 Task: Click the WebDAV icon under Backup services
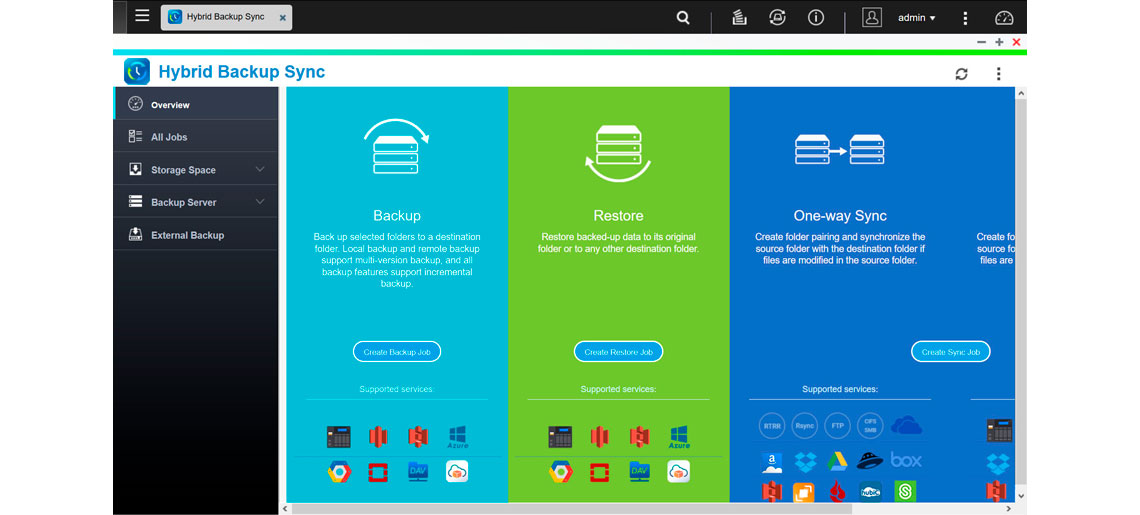click(418, 471)
